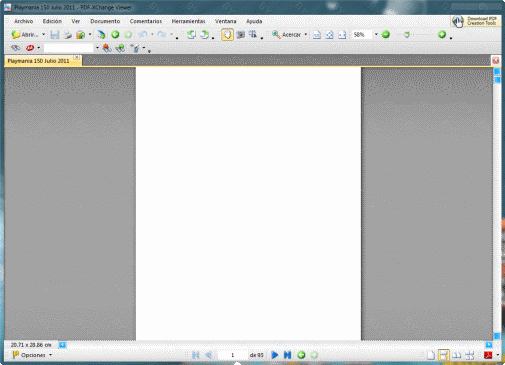
Task: Rotate the page counterclockwise
Action: pyautogui.click(x=191, y=34)
